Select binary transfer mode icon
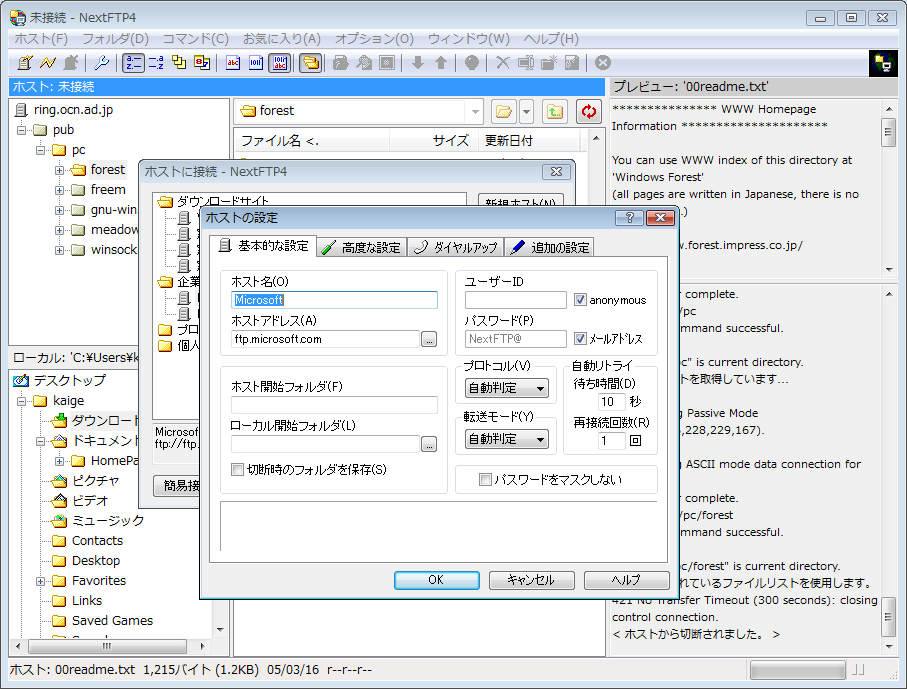This screenshot has height=689, width=907. pos(256,62)
